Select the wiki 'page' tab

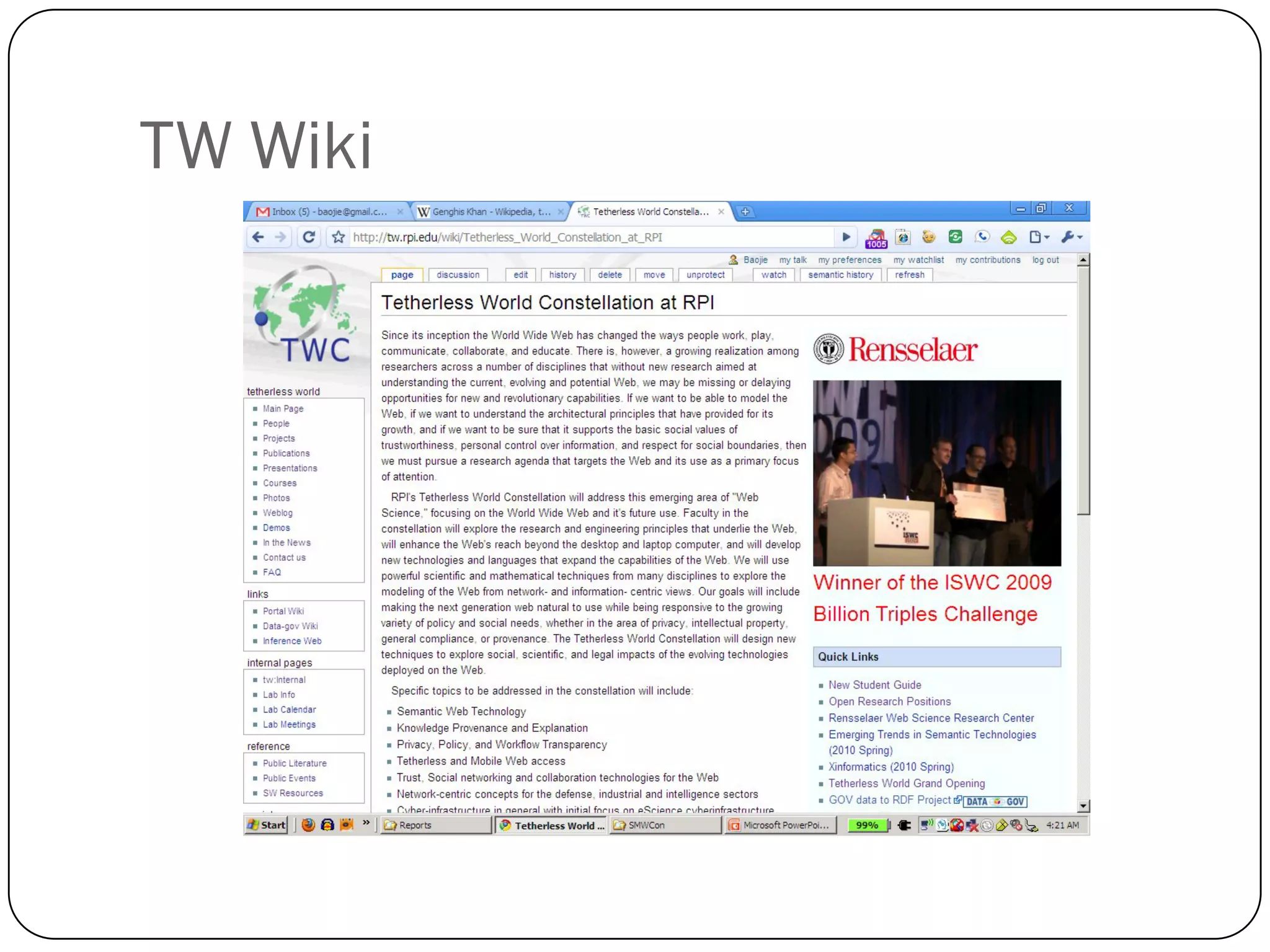402,275
